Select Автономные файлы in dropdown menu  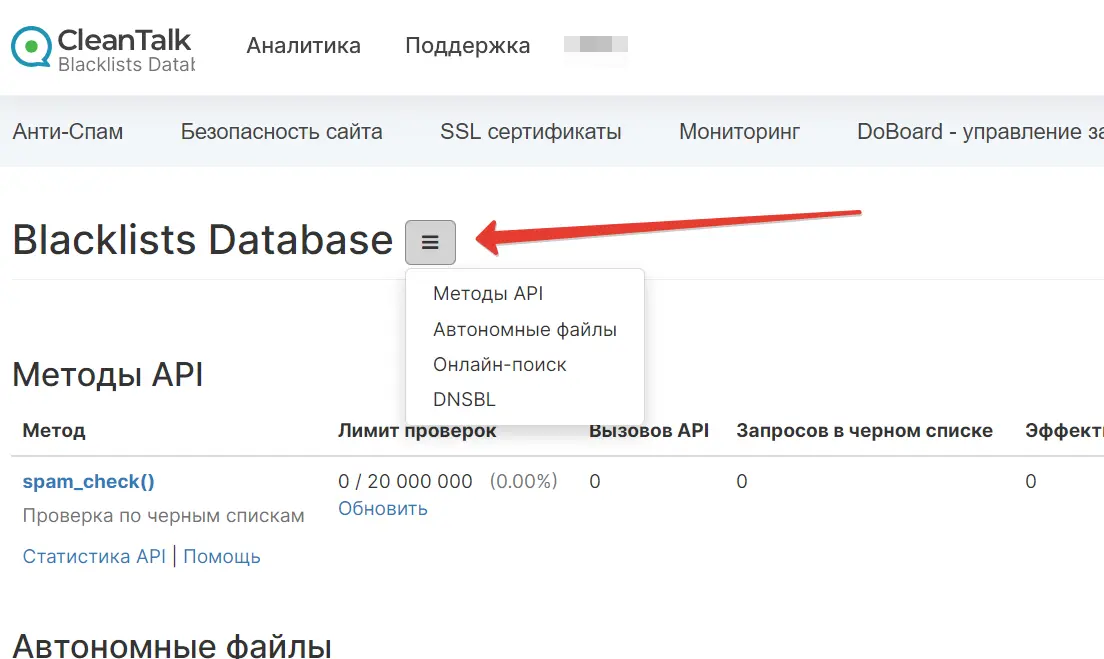point(525,330)
